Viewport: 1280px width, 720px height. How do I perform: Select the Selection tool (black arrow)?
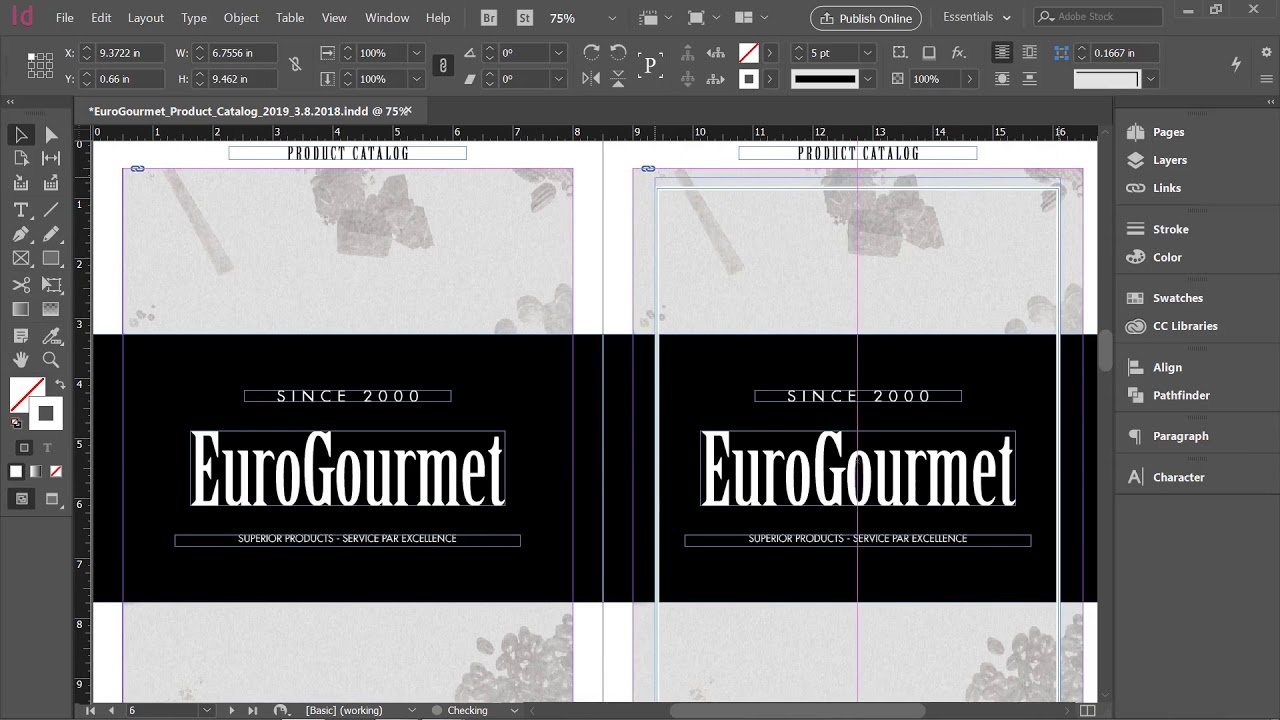coord(21,135)
